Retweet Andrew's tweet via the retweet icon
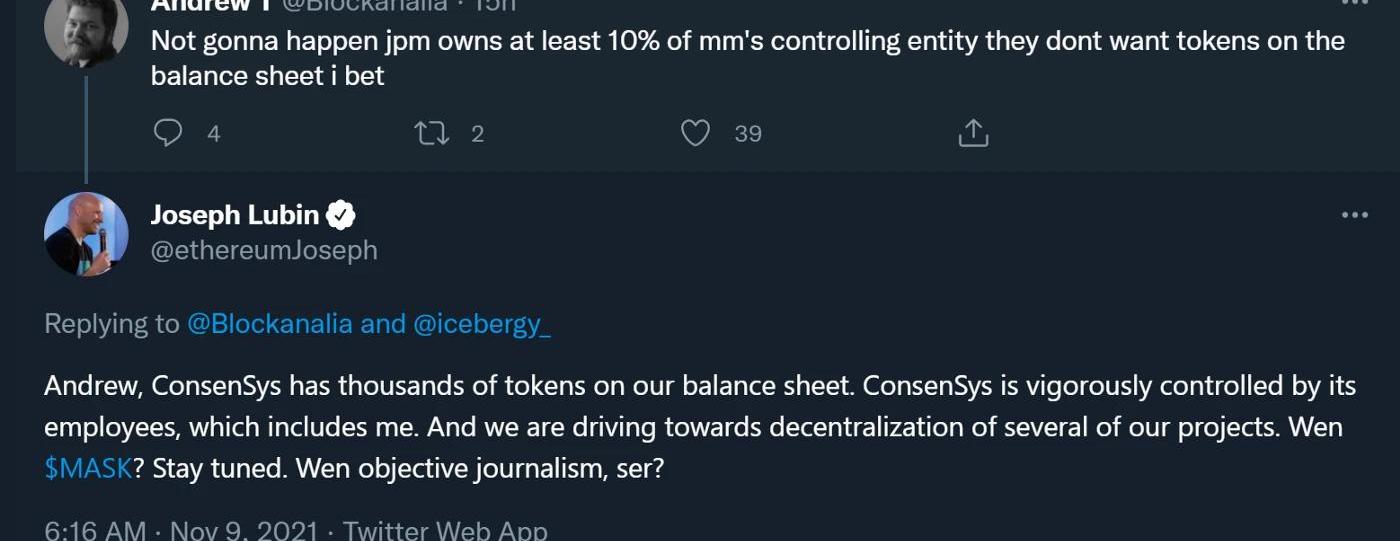This screenshot has width=1400, height=541. [x=432, y=133]
